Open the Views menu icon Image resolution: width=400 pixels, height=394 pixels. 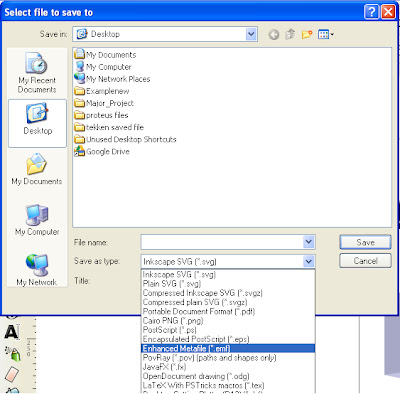click(x=326, y=34)
